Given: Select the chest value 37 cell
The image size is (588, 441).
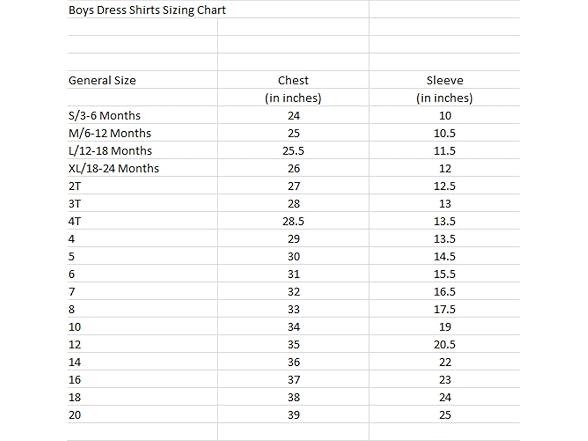Looking at the screenshot, I should [x=294, y=380].
